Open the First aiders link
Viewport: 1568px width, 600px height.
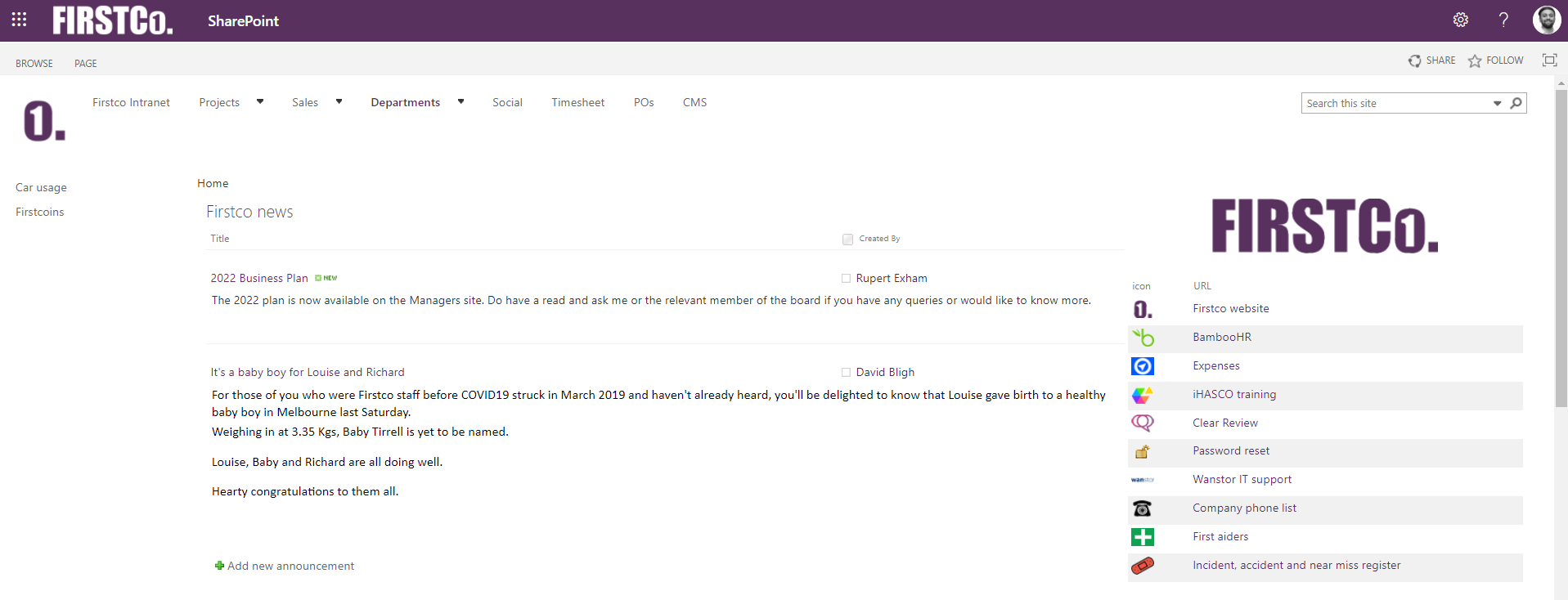tap(1220, 536)
